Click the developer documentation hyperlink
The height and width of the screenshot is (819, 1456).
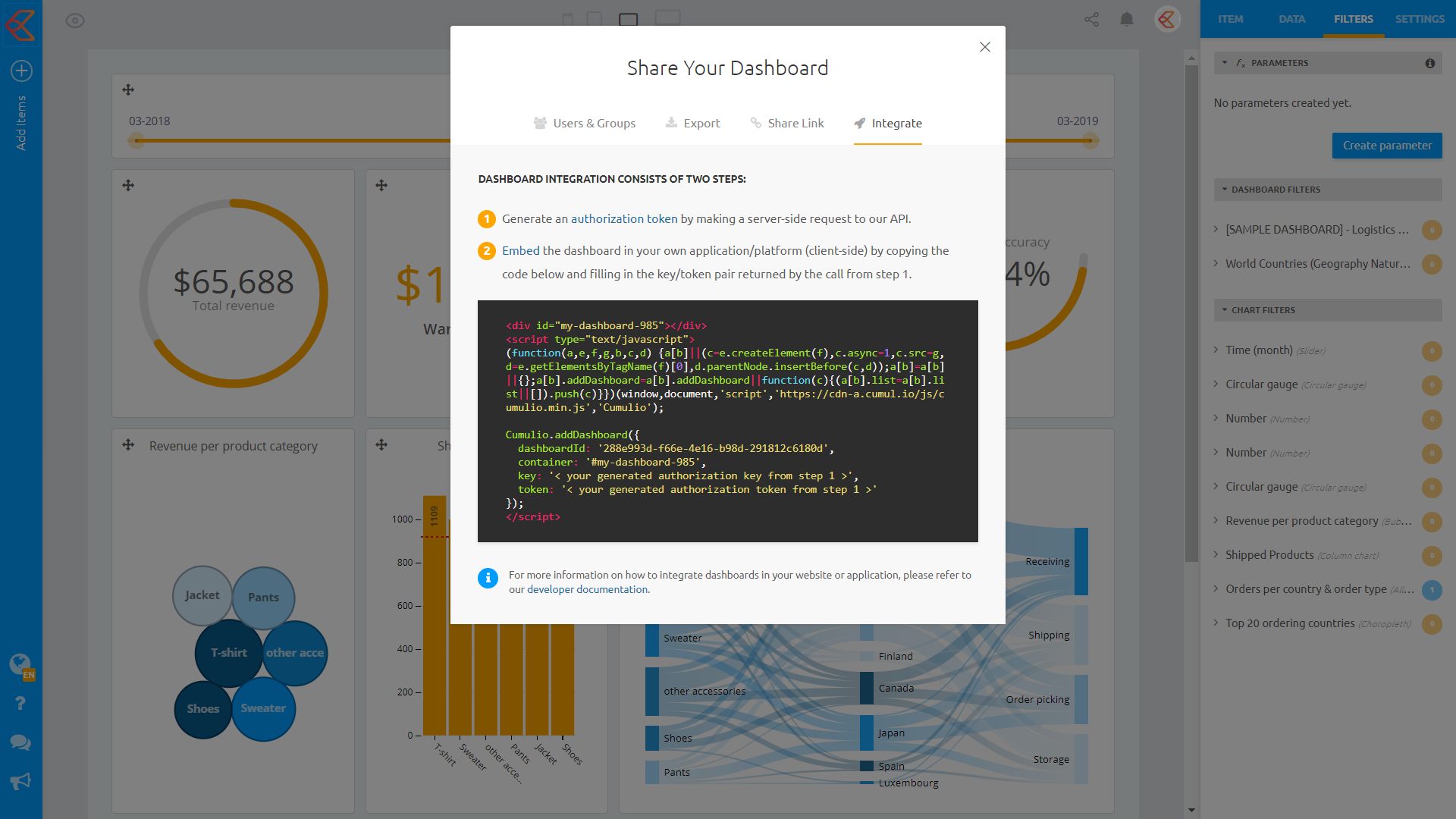pyautogui.click(x=587, y=589)
